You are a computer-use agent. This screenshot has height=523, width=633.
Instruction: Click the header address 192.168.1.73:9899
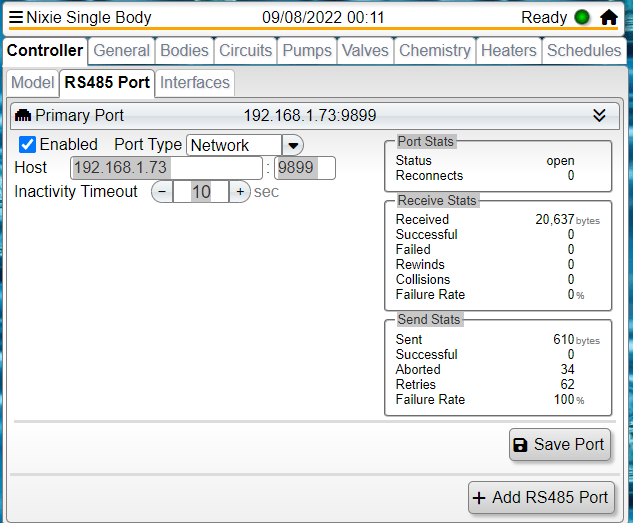point(310,115)
